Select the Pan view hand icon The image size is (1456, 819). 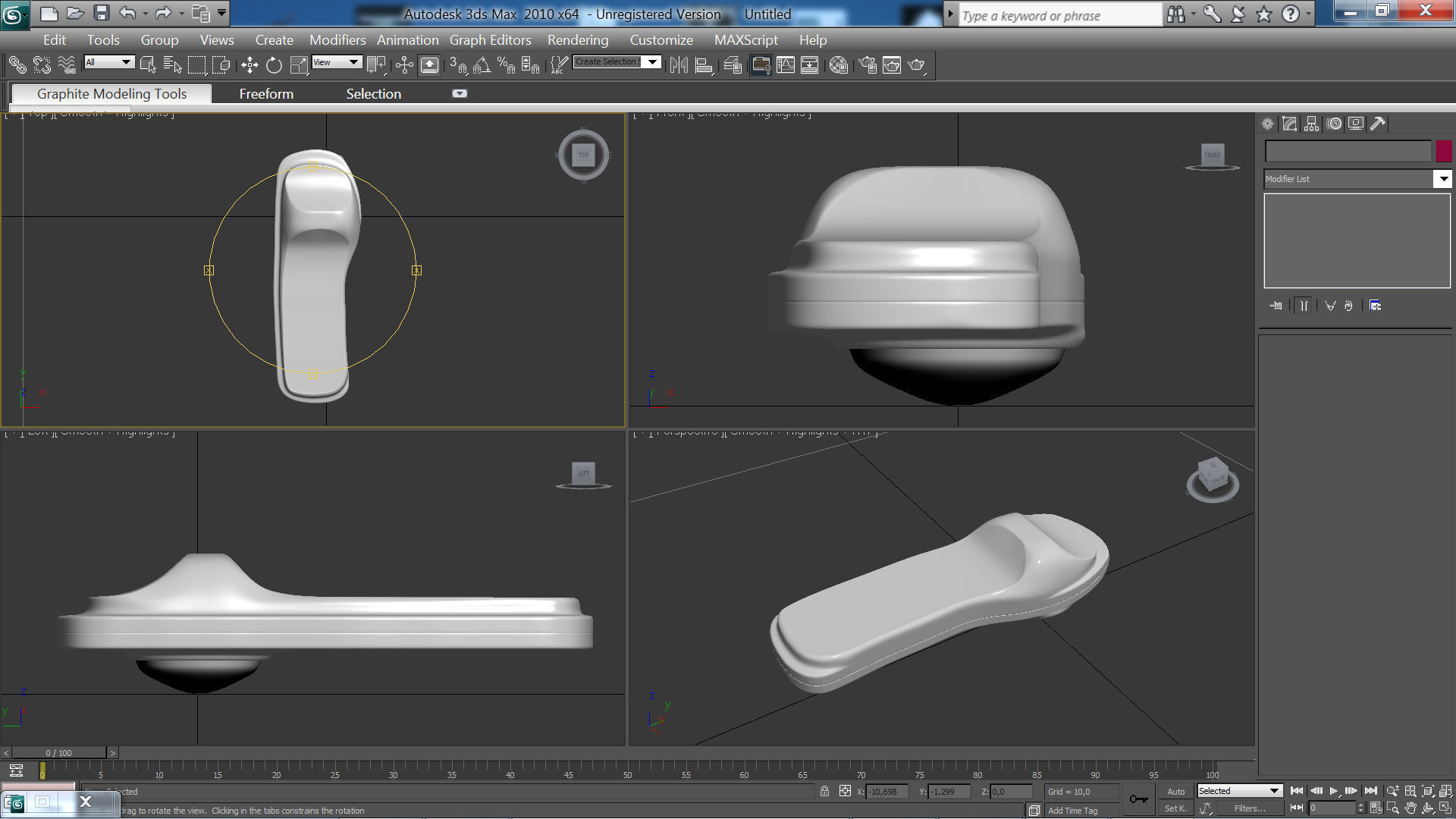click(x=1410, y=808)
